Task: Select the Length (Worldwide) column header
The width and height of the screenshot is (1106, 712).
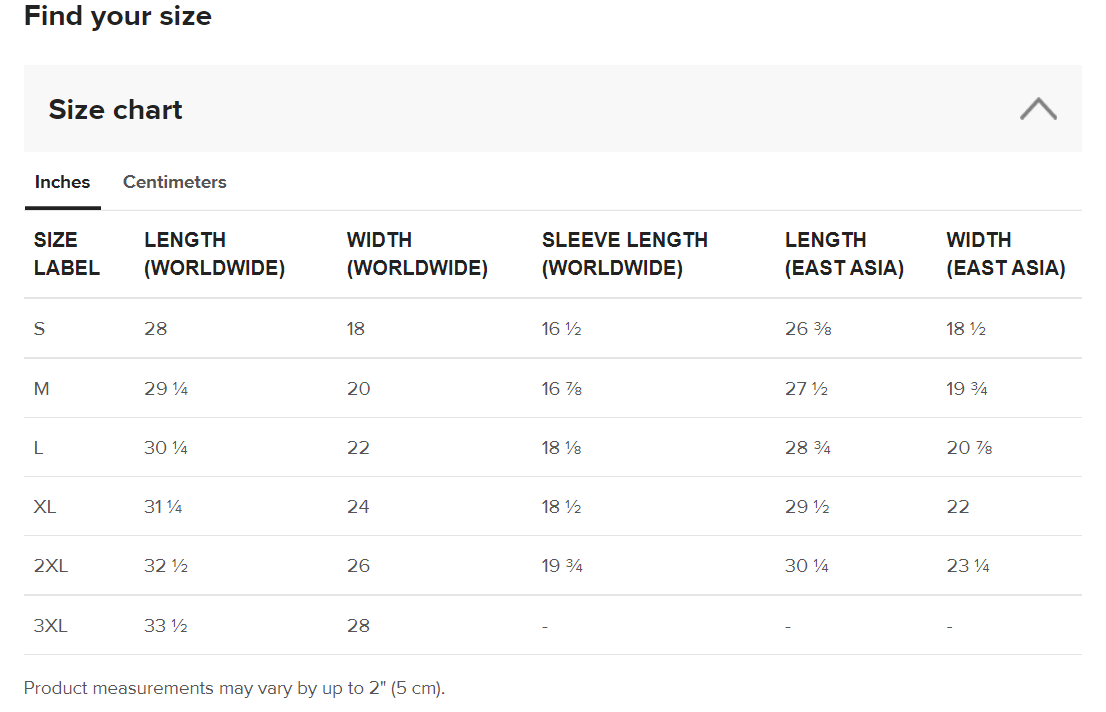Action: point(214,254)
